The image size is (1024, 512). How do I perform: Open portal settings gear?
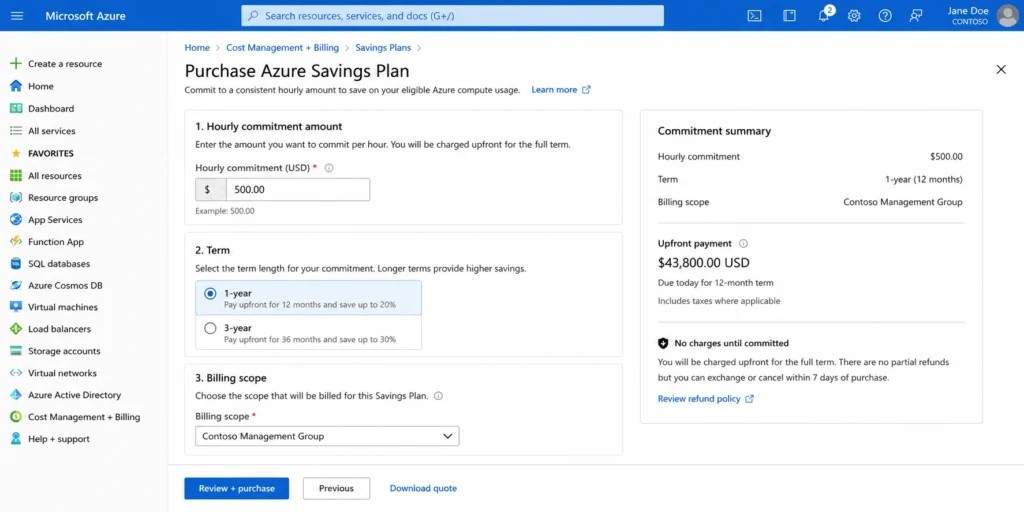(x=854, y=16)
